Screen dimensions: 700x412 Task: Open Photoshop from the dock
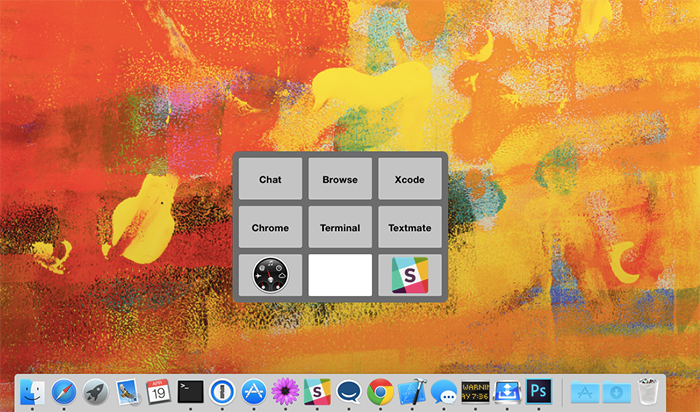point(539,392)
